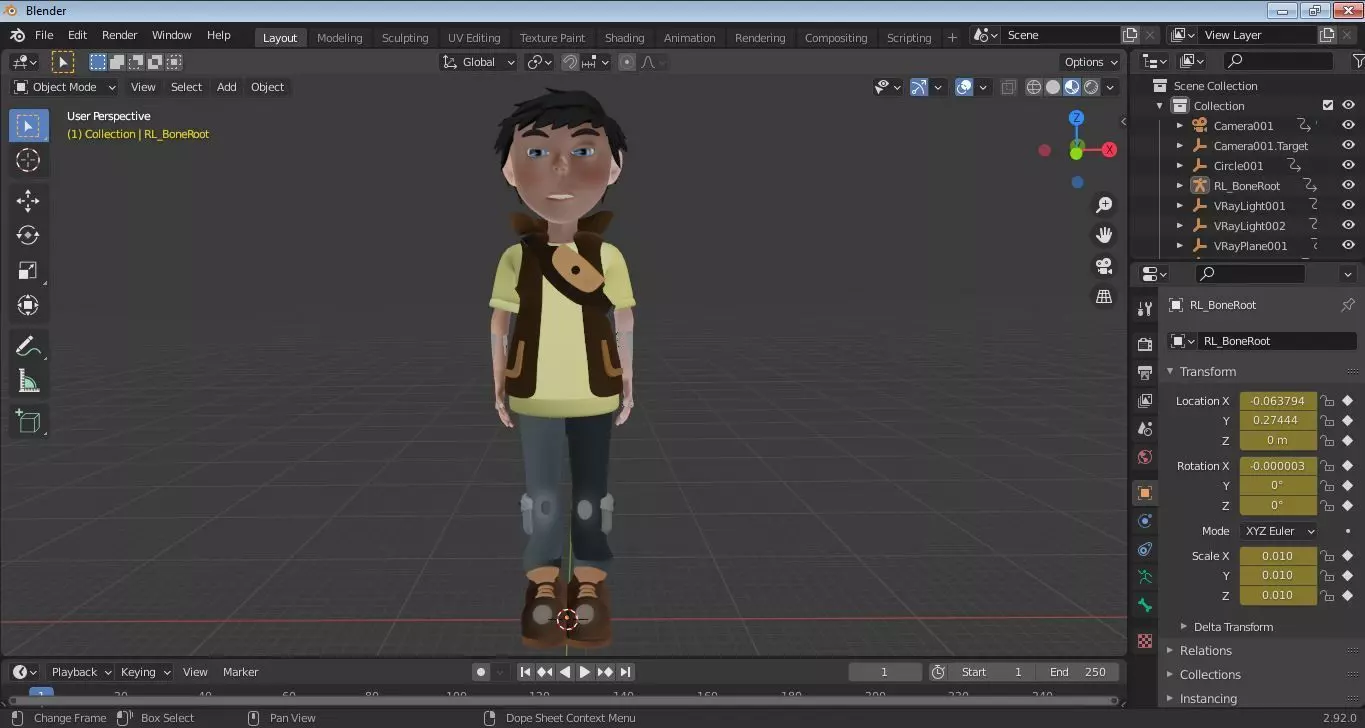
Task: Hide Camera001 using its eye icon
Action: [x=1348, y=126]
